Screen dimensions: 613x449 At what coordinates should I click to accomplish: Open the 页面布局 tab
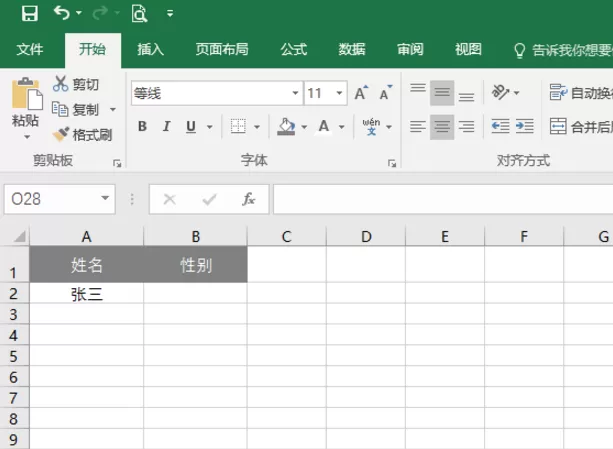point(222,49)
